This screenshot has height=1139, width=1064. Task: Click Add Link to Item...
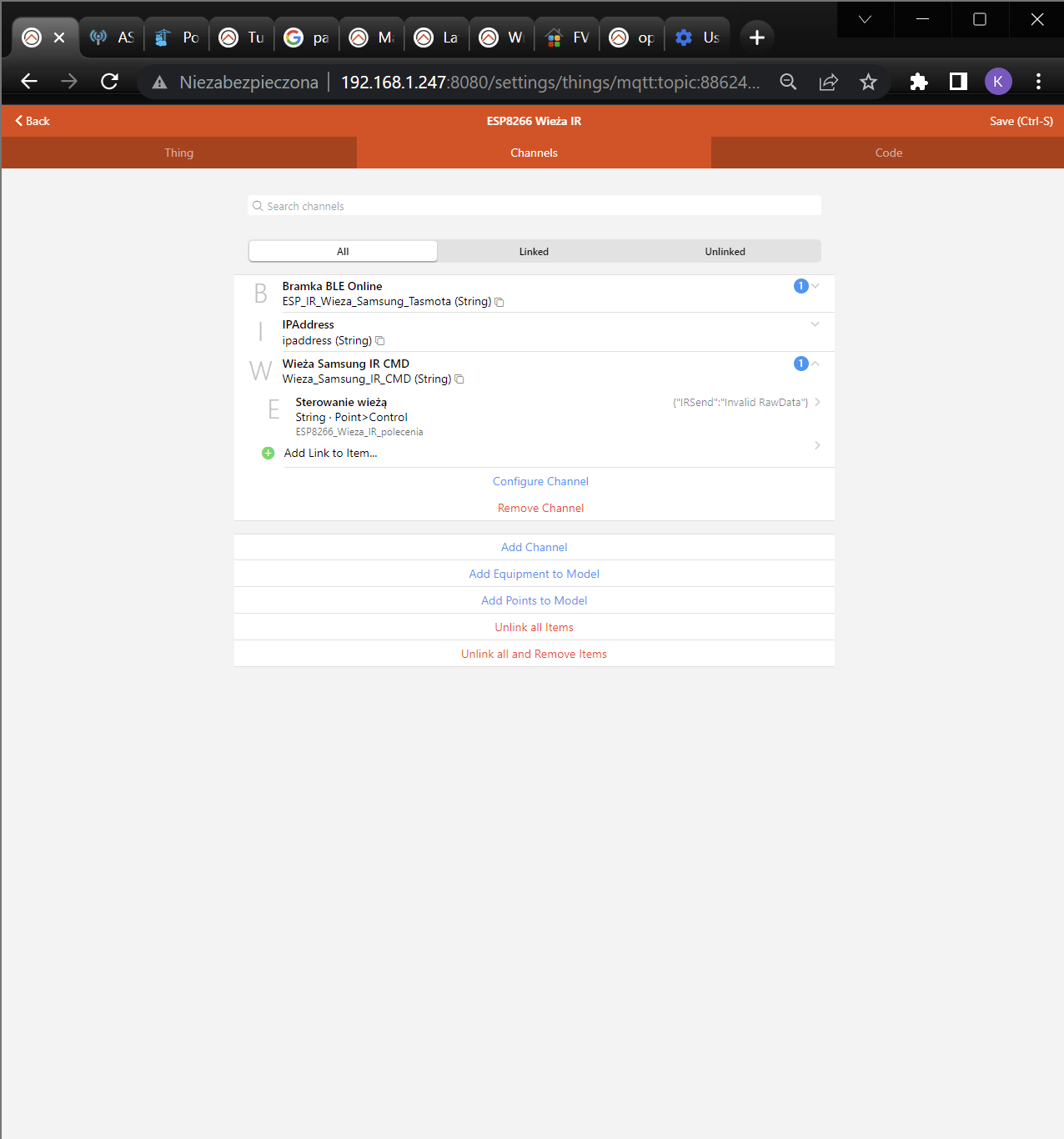[330, 453]
